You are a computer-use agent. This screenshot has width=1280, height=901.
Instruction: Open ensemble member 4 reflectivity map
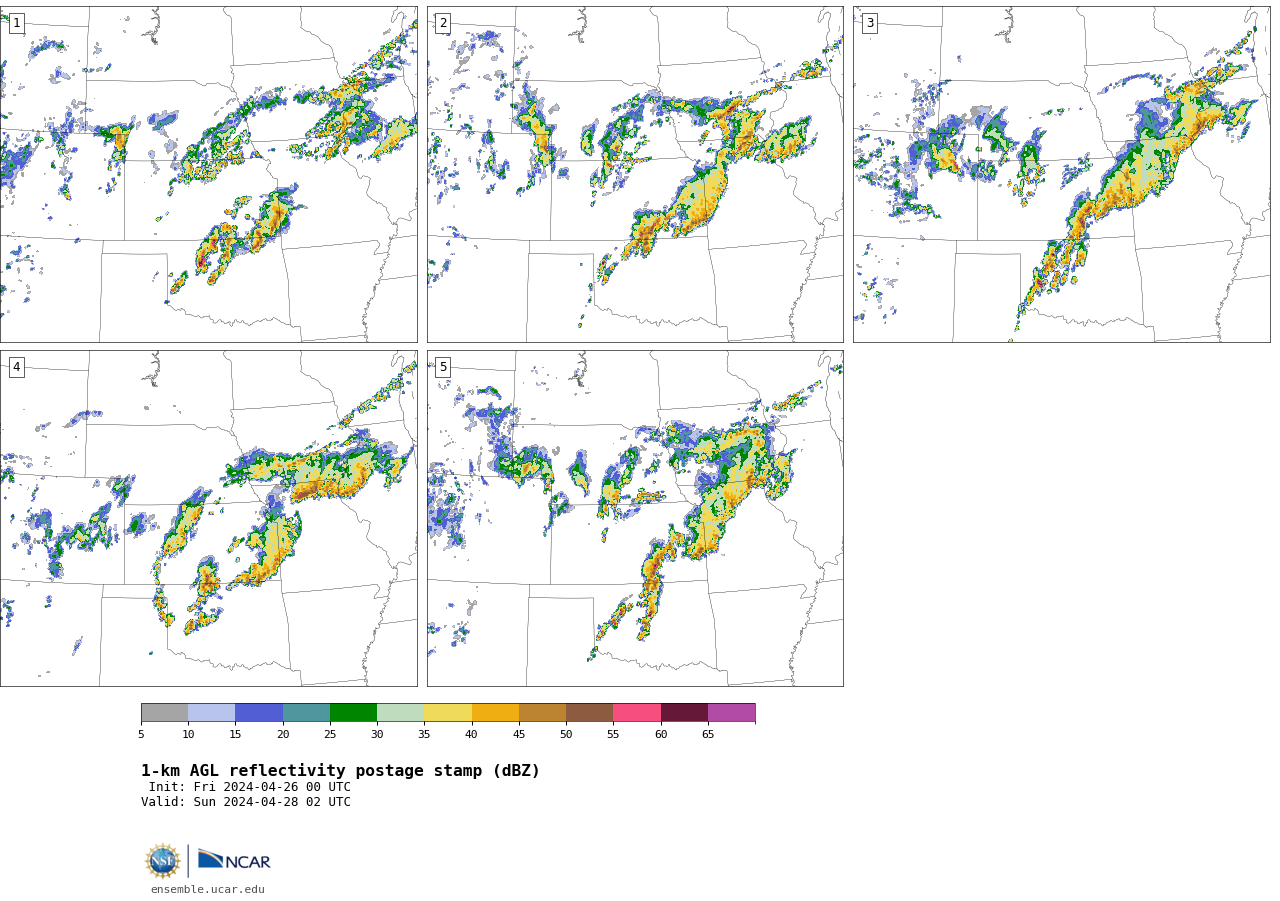pyautogui.click(x=208, y=518)
